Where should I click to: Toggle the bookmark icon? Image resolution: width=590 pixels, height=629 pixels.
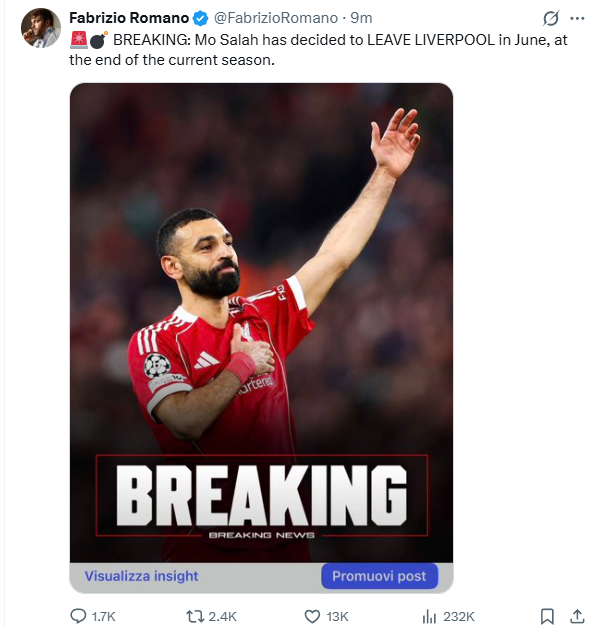[x=547, y=616]
